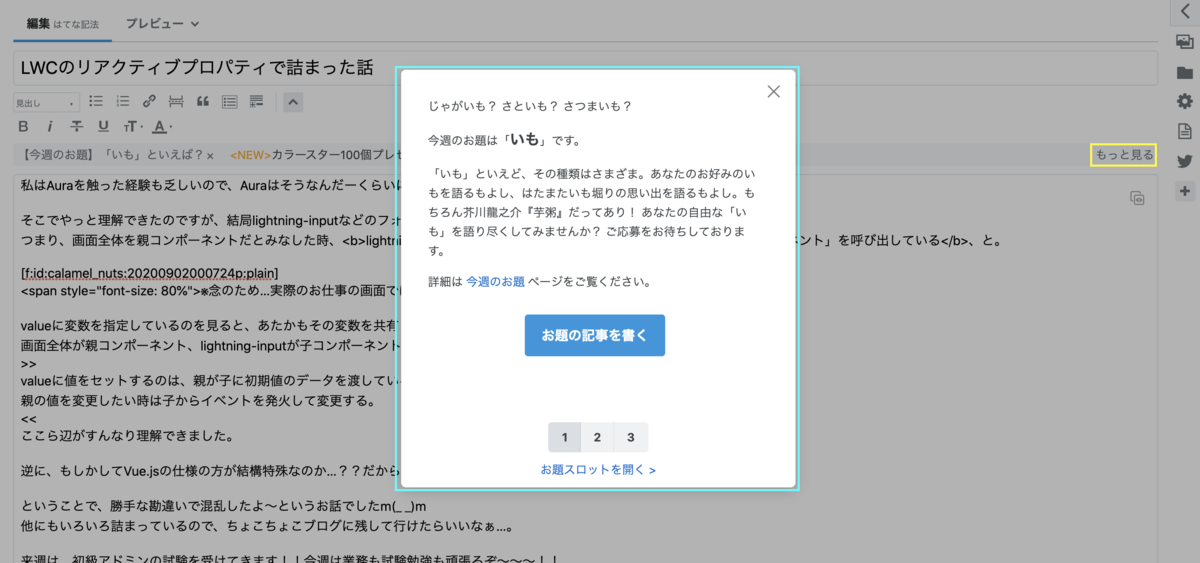This screenshot has width=1200, height=563.
Task: Click the もっと見る button
Action: pyautogui.click(x=1124, y=155)
